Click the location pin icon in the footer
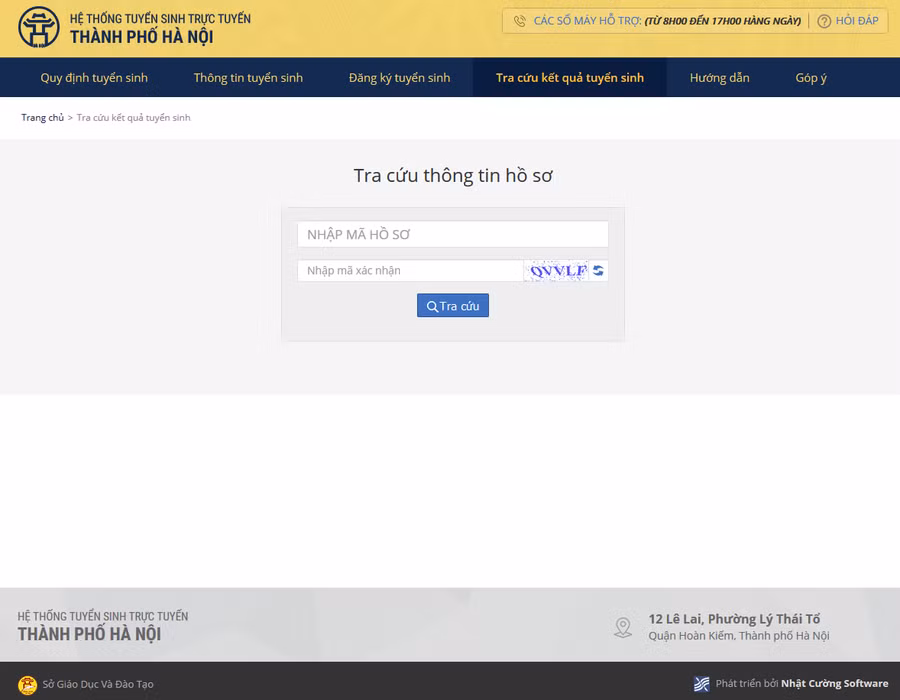The width and height of the screenshot is (900, 700). pyautogui.click(x=623, y=627)
